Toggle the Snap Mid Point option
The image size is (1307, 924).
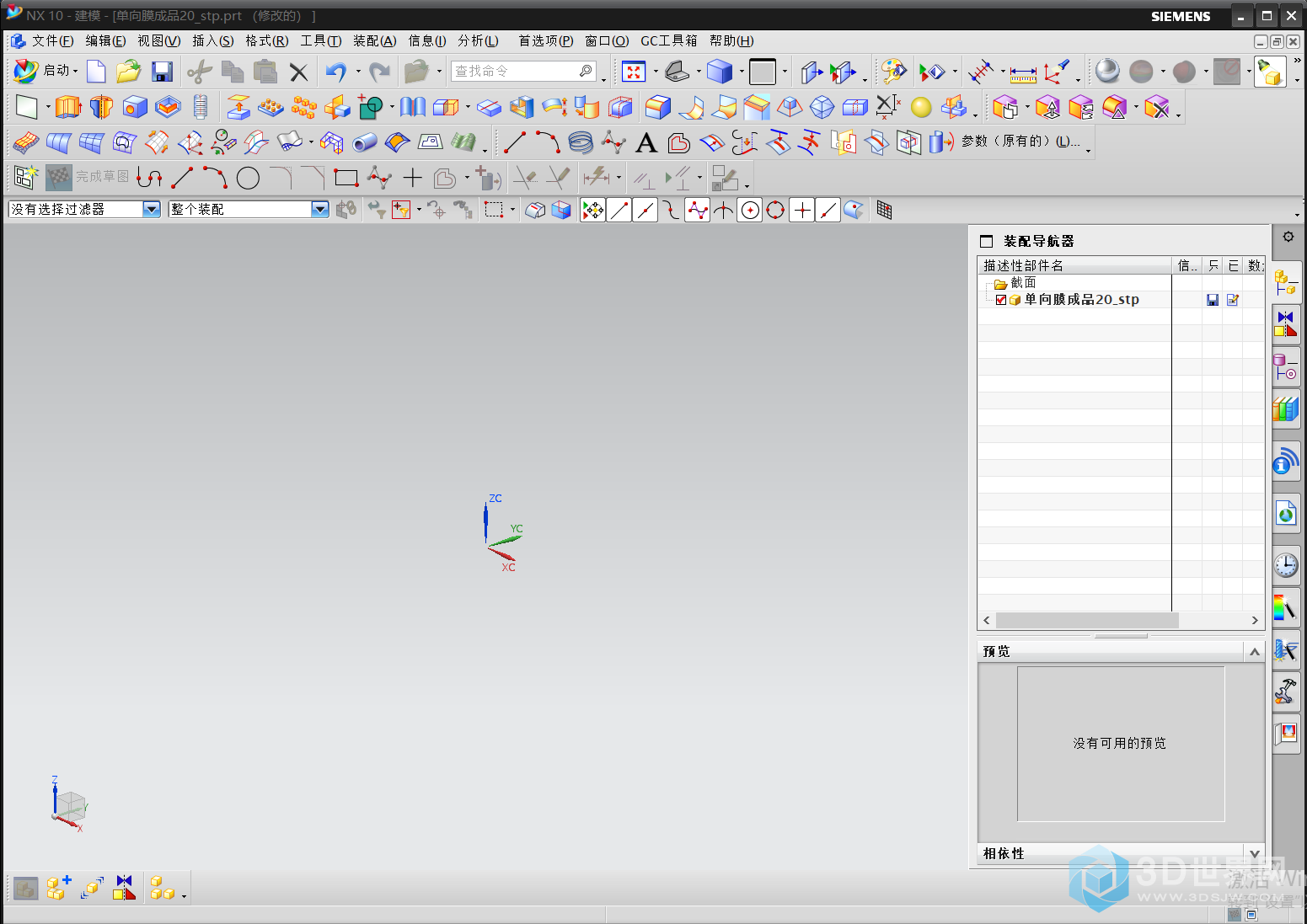pos(645,210)
